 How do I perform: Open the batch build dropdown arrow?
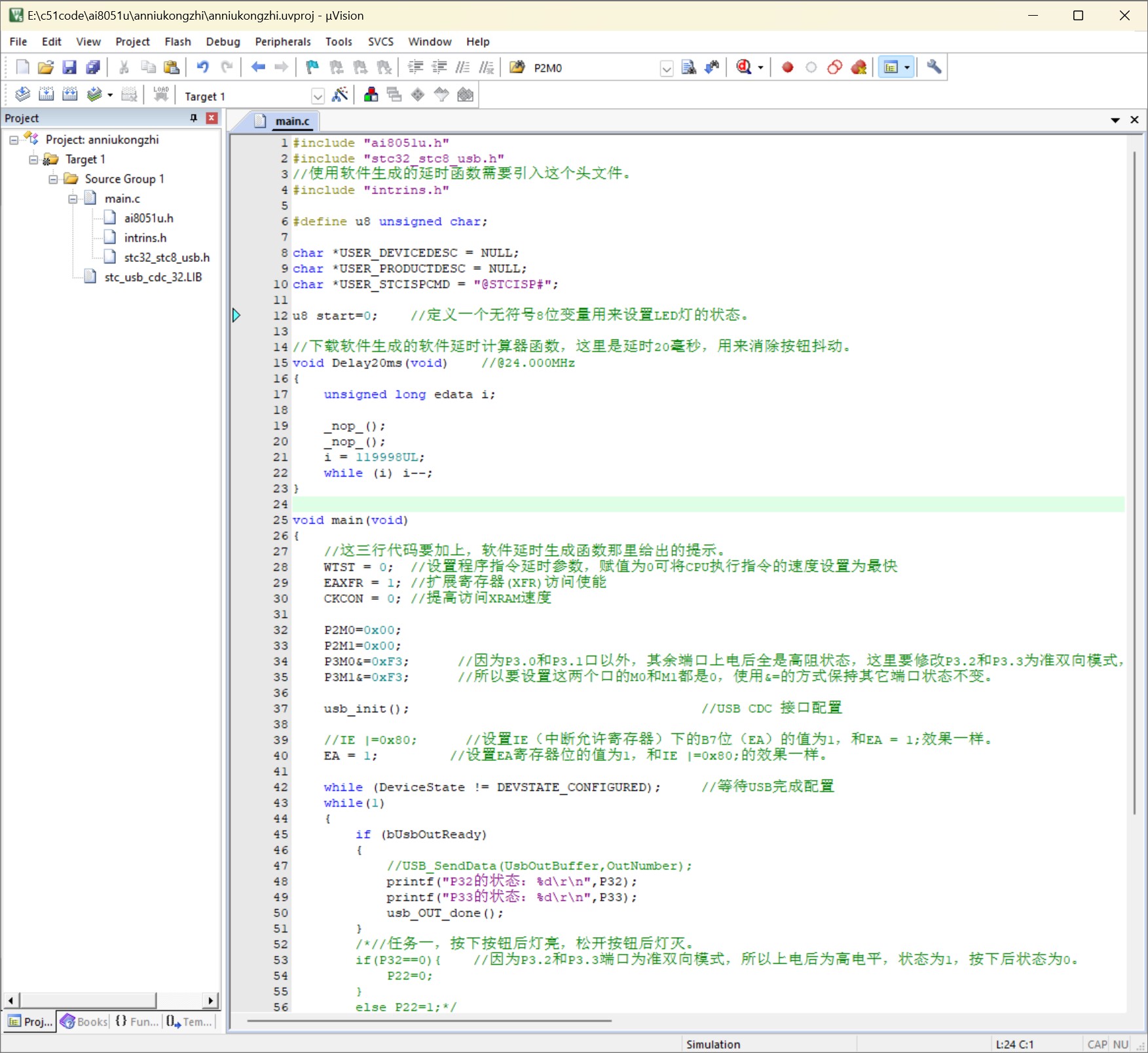point(110,95)
